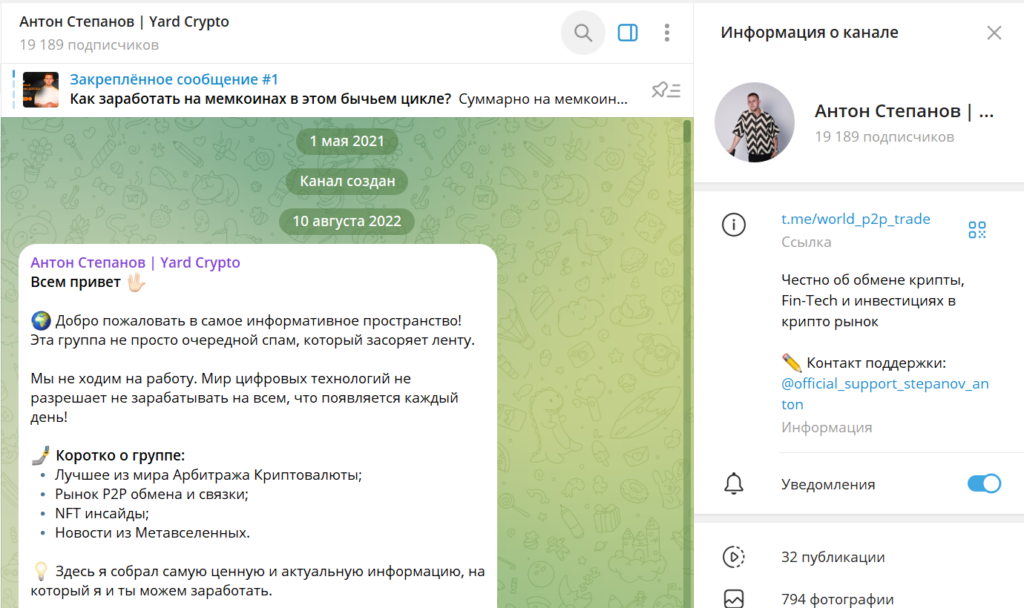Click the publications play icon

(733, 557)
